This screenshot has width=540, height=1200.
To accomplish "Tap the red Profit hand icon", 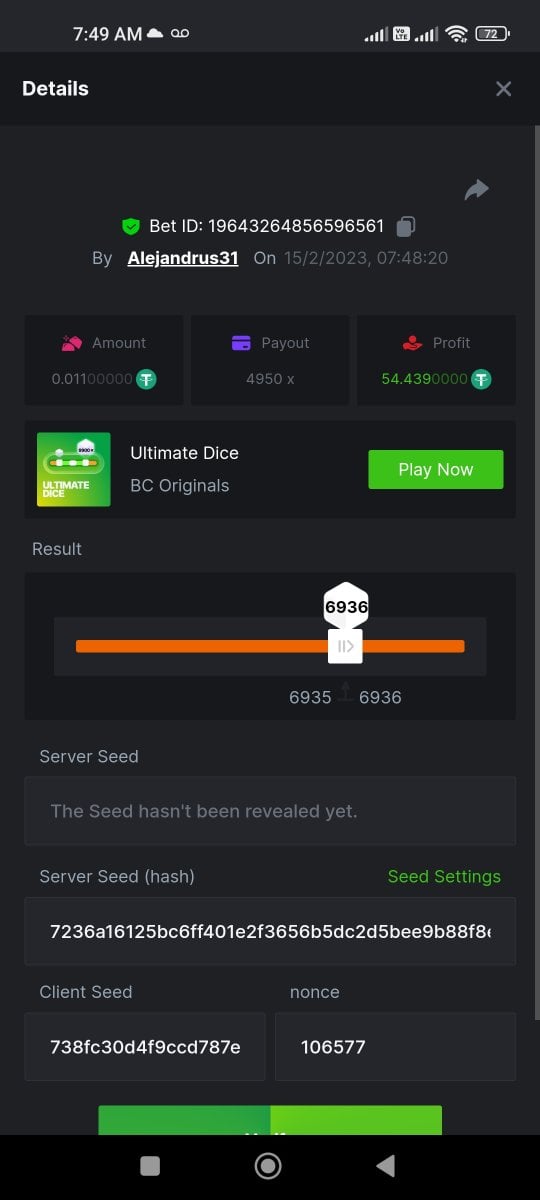I will pyautogui.click(x=412, y=343).
